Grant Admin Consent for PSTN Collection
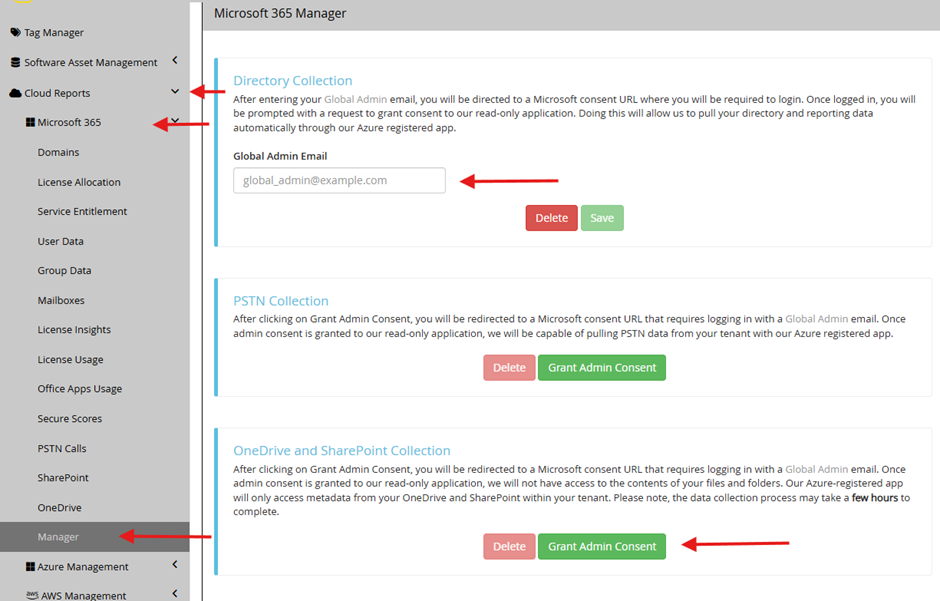This screenshot has width=940, height=601. coord(602,368)
